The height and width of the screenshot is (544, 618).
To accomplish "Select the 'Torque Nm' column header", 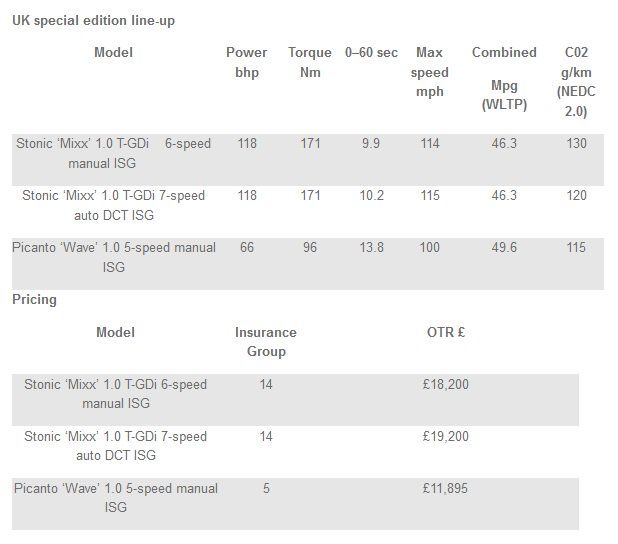I will click(309, 62).
